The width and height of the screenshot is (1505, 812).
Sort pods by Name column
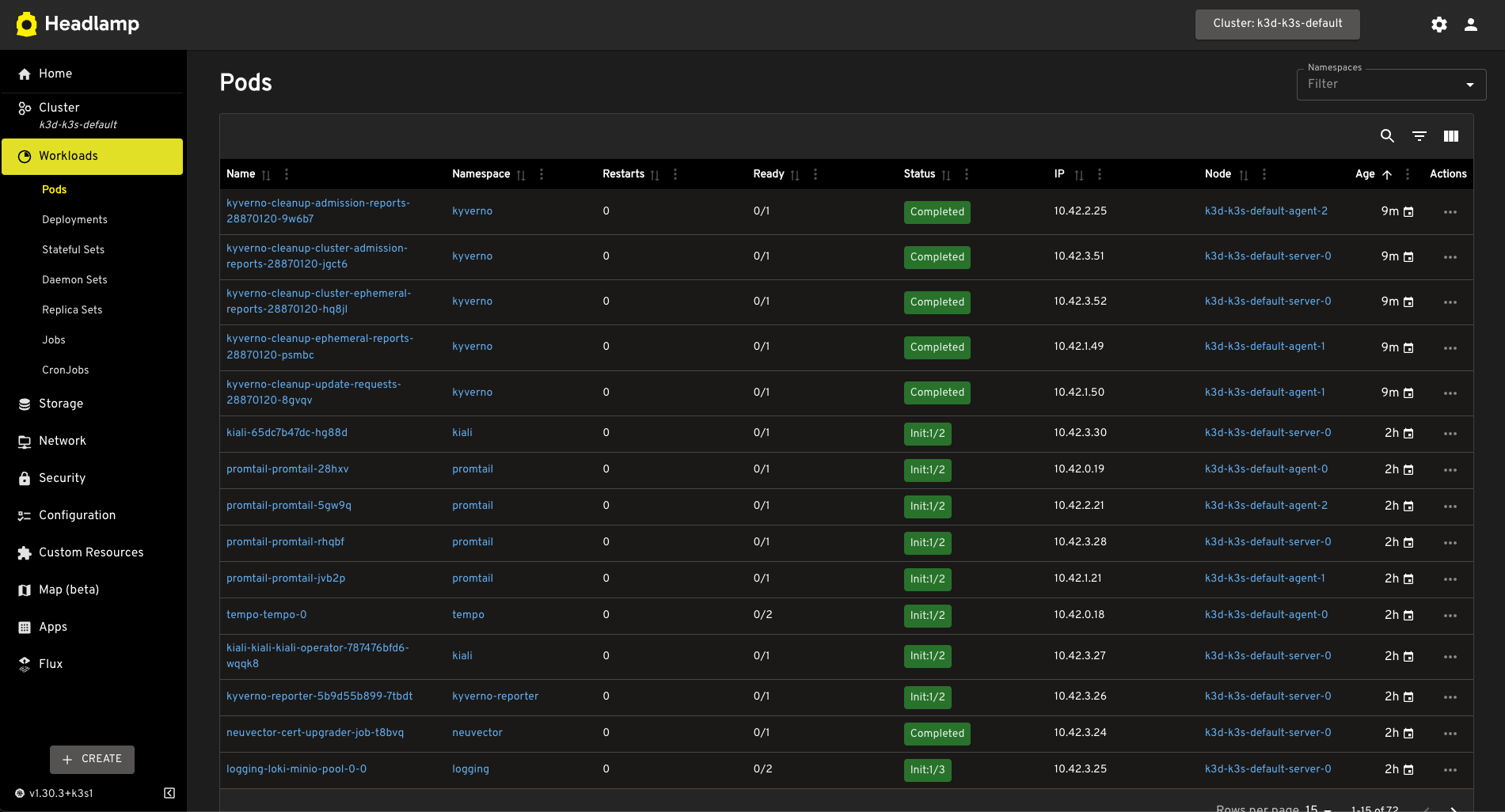pos(241,174)
